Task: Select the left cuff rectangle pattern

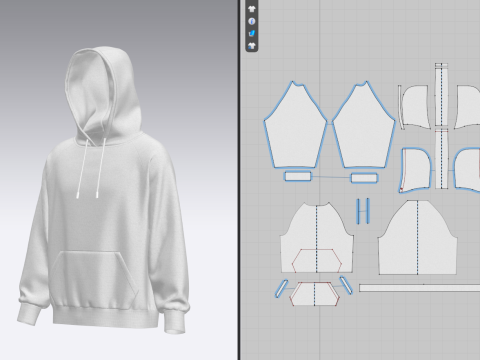Action: (x=298, y=176)
